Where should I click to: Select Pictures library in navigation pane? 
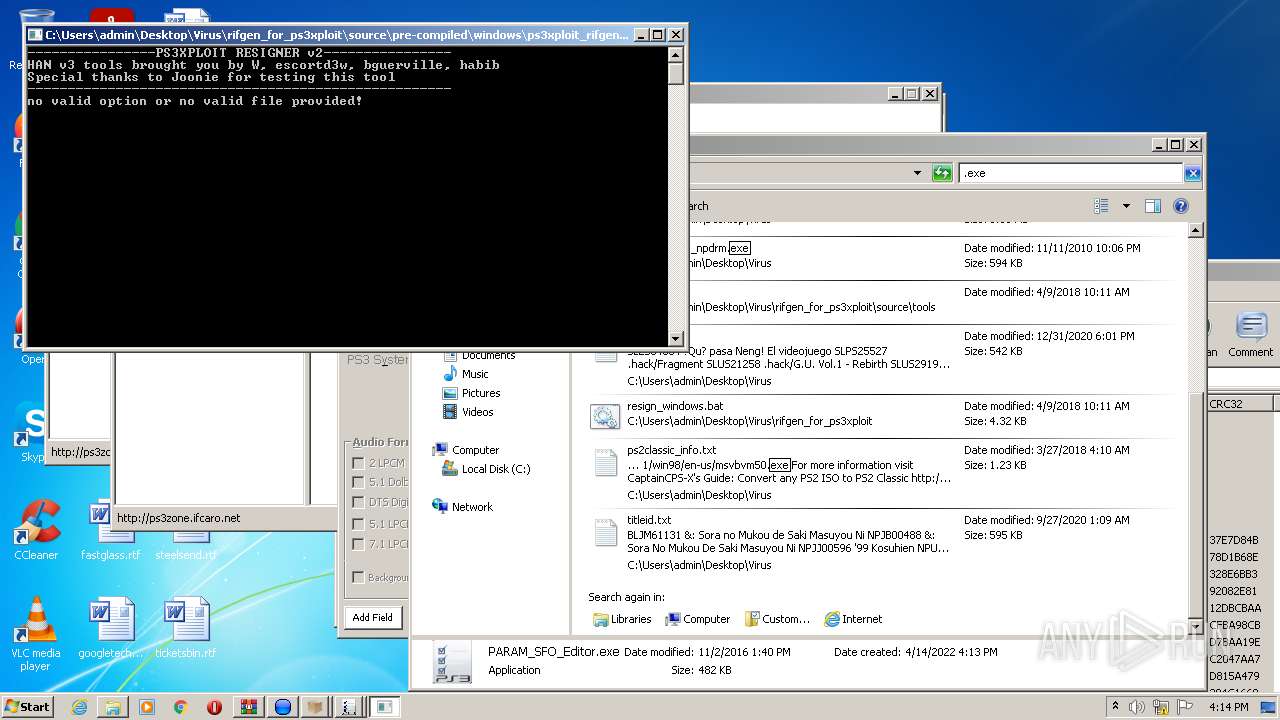(471, 393)
